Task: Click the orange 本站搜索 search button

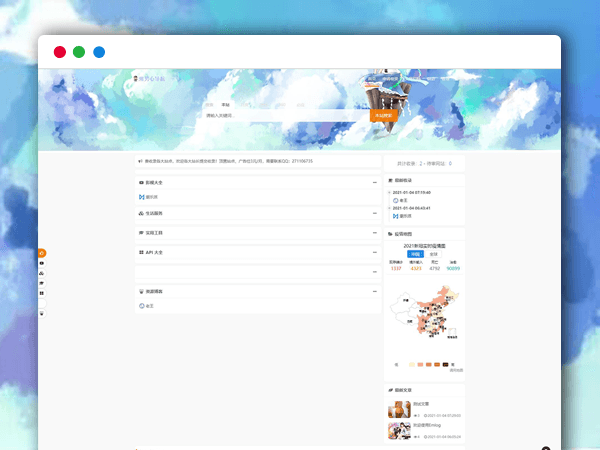Action: pos(384,116)
